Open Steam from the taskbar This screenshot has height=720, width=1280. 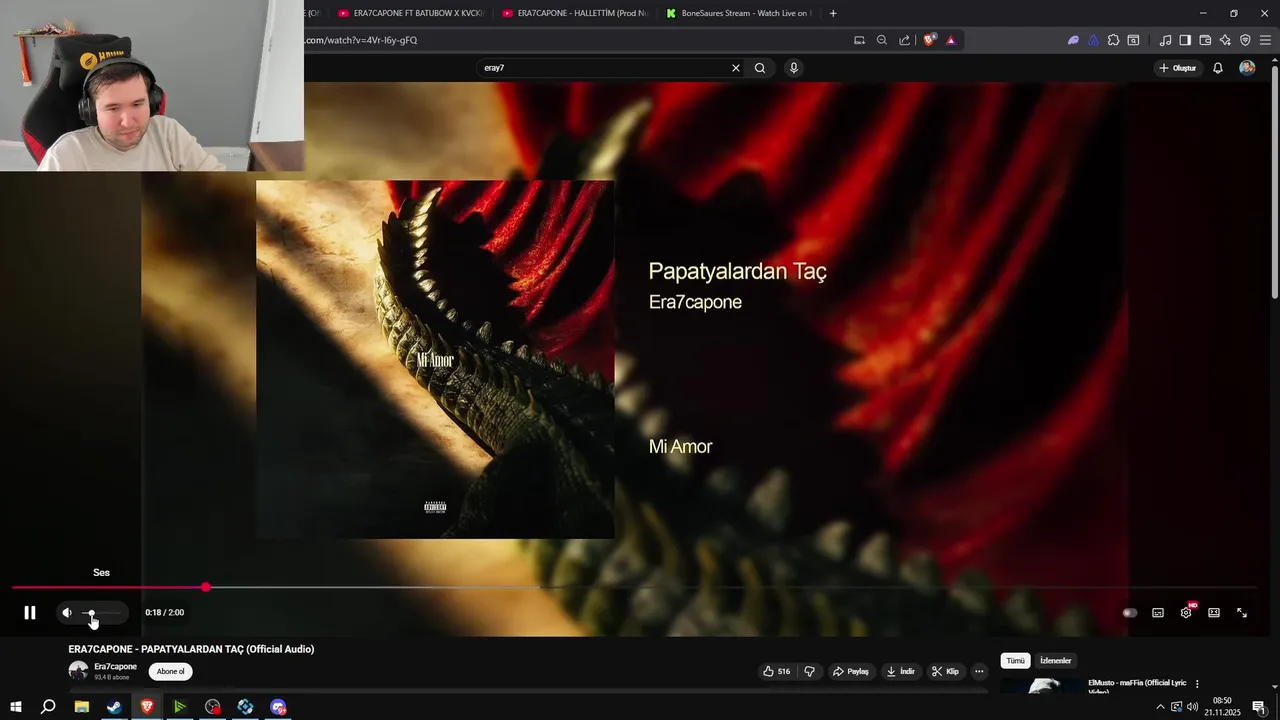114,707
